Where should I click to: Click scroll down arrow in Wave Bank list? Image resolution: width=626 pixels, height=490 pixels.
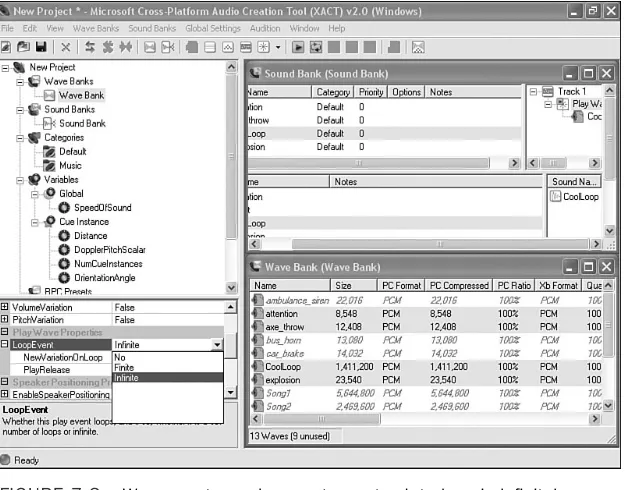[x=608, y=406]
